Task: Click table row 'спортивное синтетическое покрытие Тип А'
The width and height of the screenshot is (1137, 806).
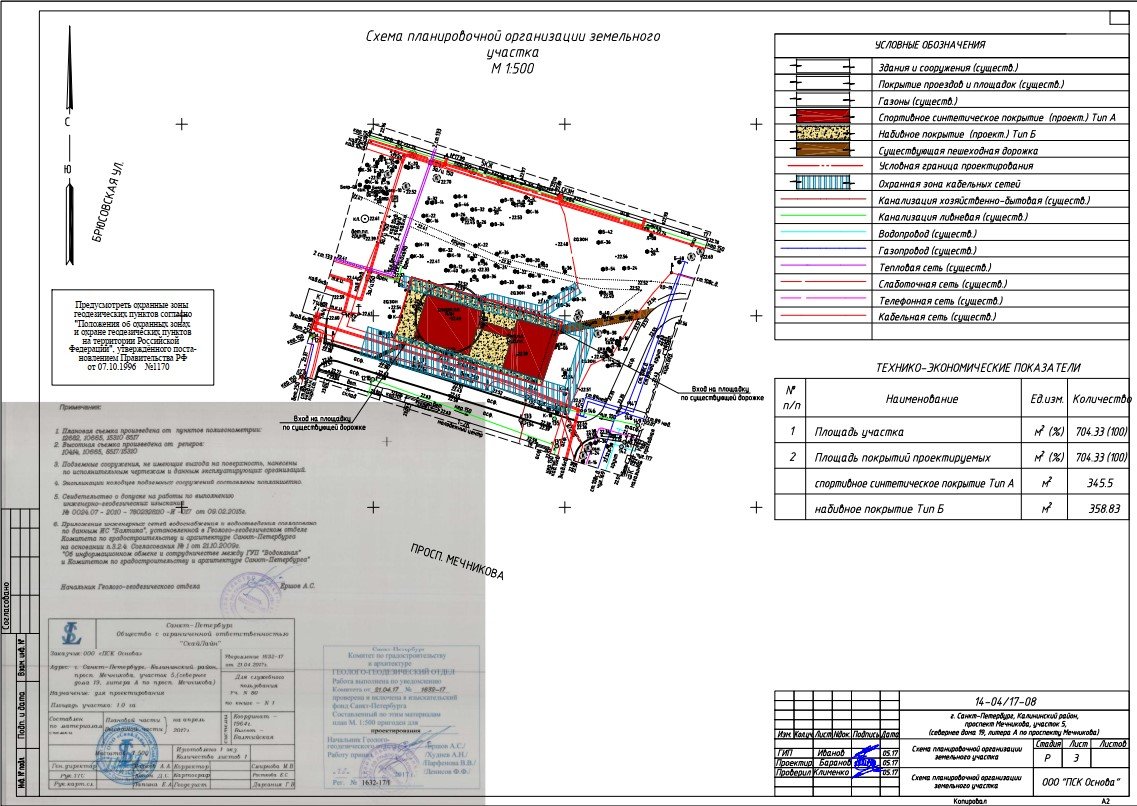Action: (x=914, y=483)
